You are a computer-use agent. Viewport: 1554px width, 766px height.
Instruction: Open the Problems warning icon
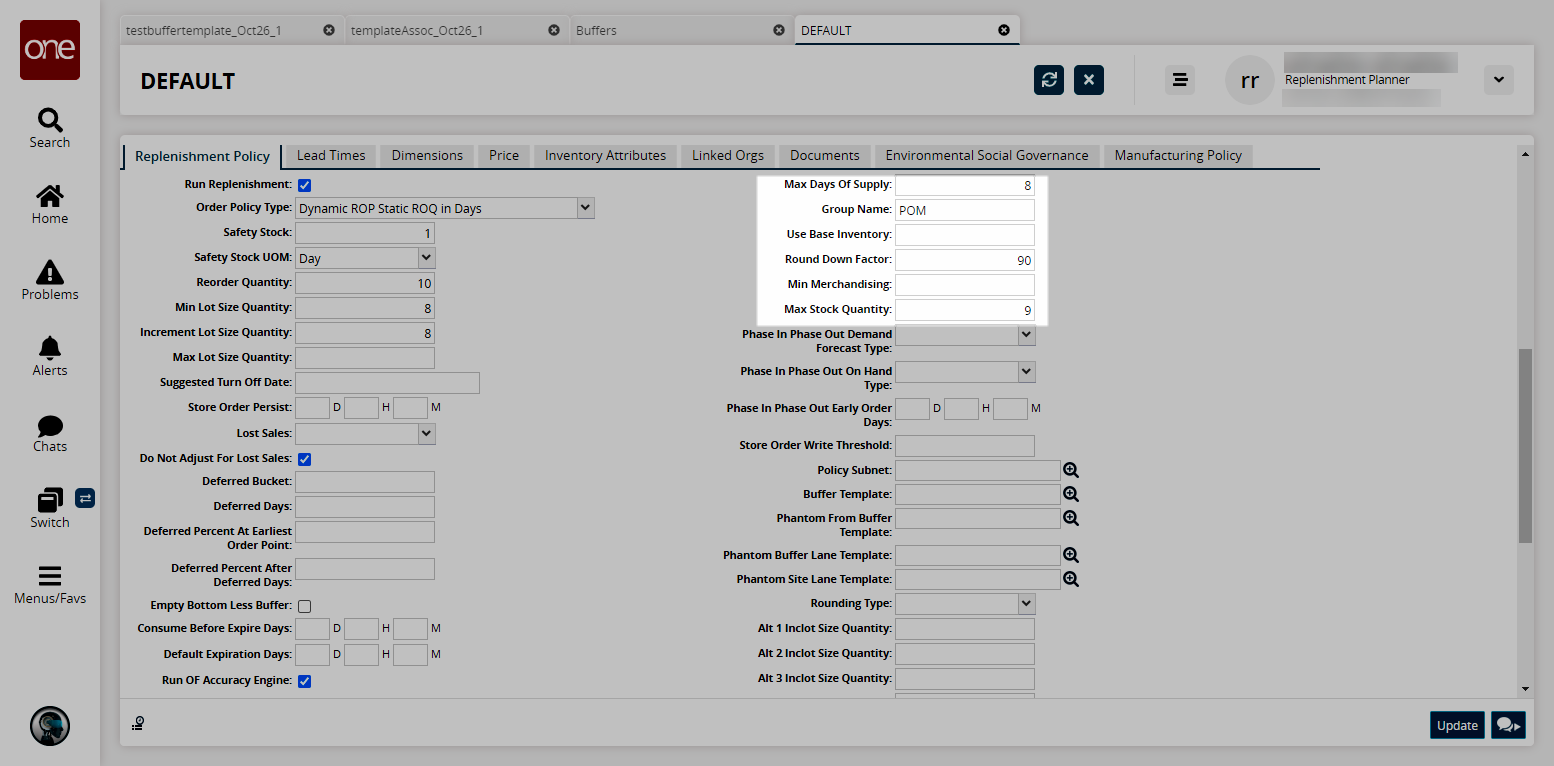pyautogui.click(x=50, y=280)
